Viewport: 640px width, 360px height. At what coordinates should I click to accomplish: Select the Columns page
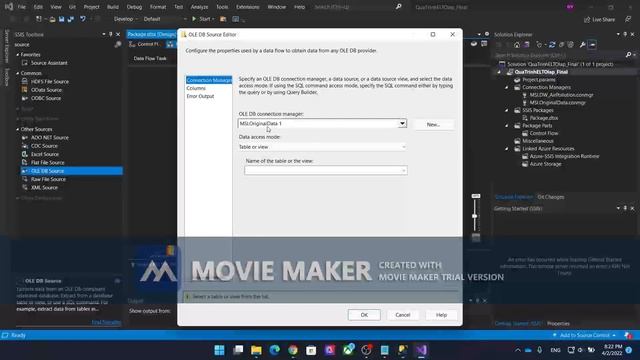(196, 88)
